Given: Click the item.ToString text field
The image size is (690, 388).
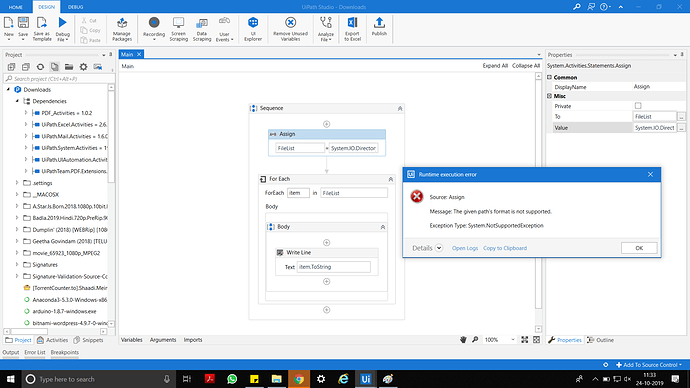Looking at the screenshot, I should (x=334, y=267).
